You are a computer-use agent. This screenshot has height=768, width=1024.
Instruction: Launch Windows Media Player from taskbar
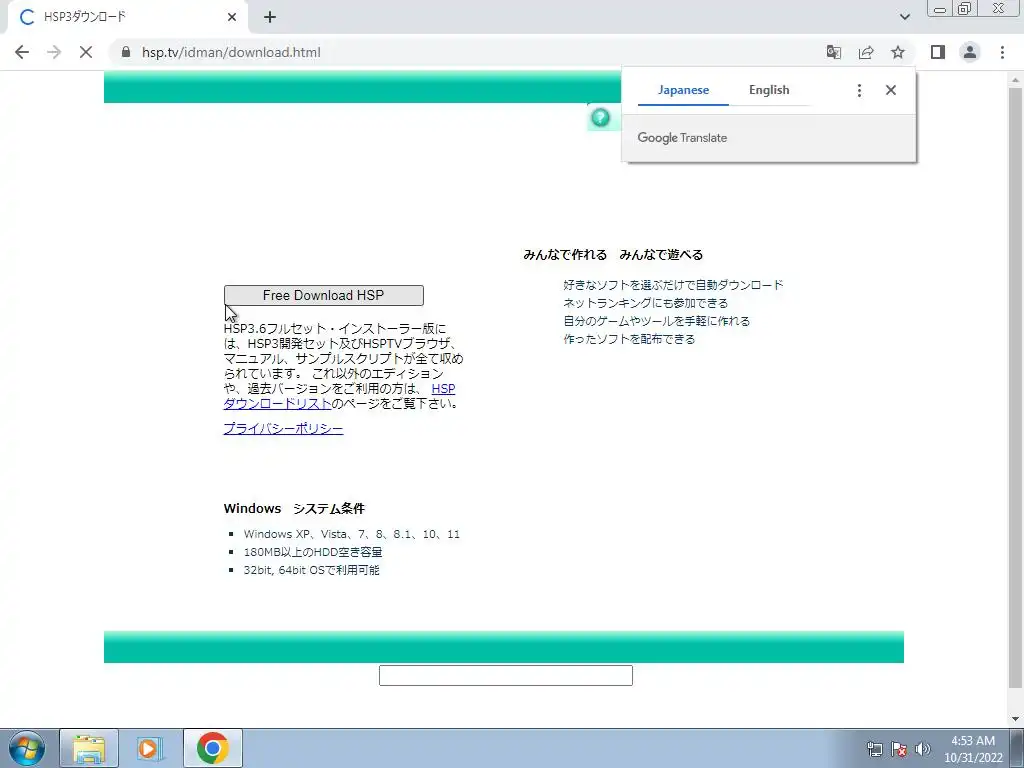150,748
